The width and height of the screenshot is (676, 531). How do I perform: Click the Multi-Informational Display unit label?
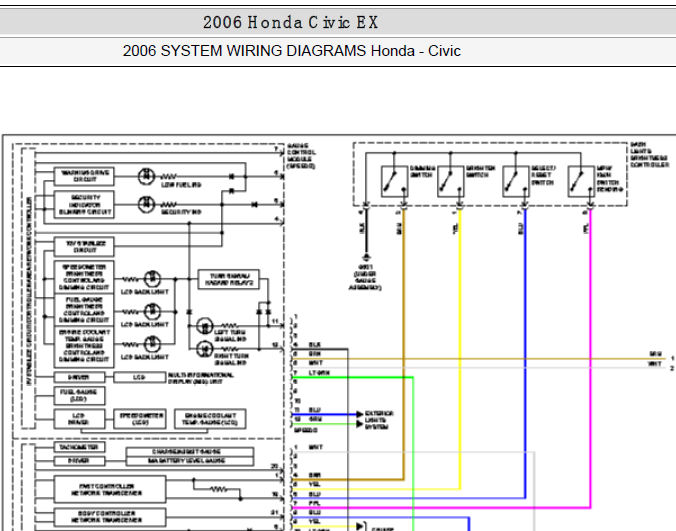pyautogui.click(x=201, y=378)
